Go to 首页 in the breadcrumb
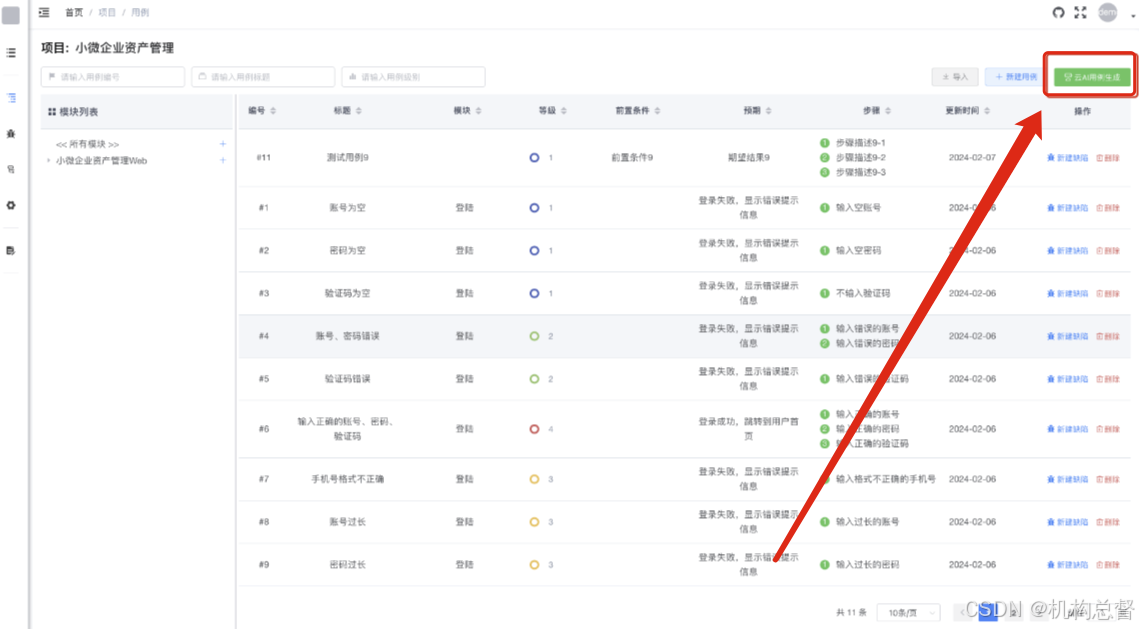This screenshot has height=629, width=1139. click(x=74, y=12)
